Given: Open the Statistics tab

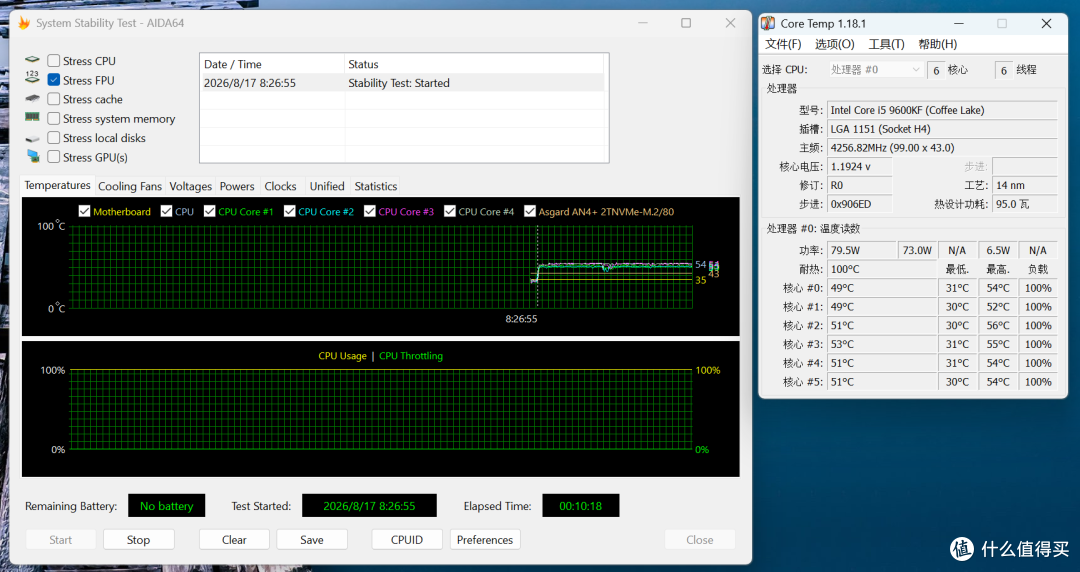Looking at the screenshot, I should (375, 186).
